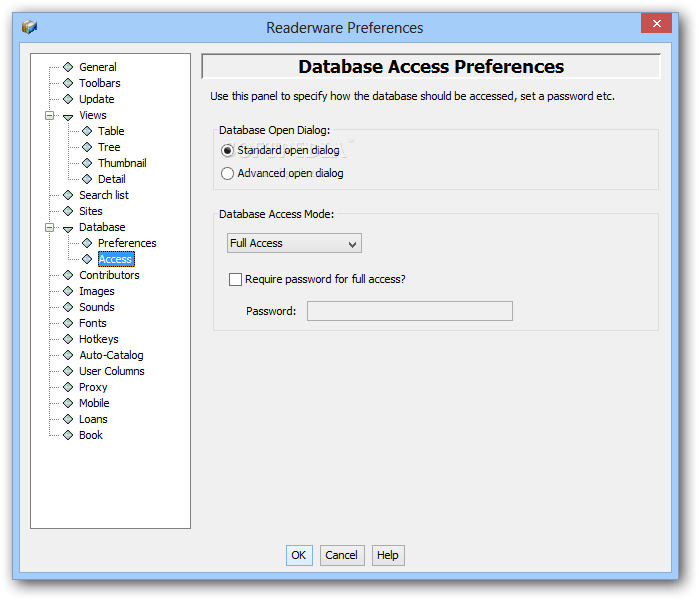Open Book preferences
Viewport: 699px width, 600px height.
click(91, 435)
